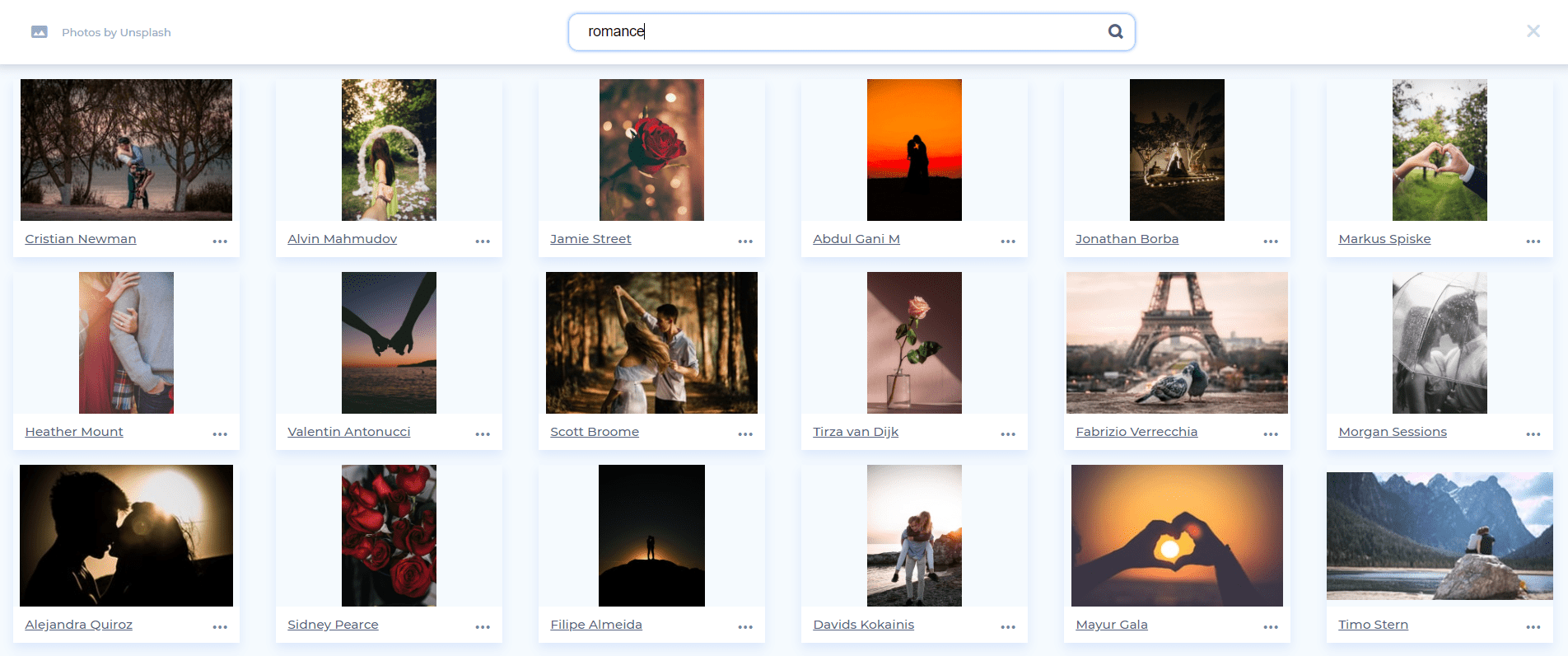Choose the hilltop couple silhouette photo

tap(651, 536)
